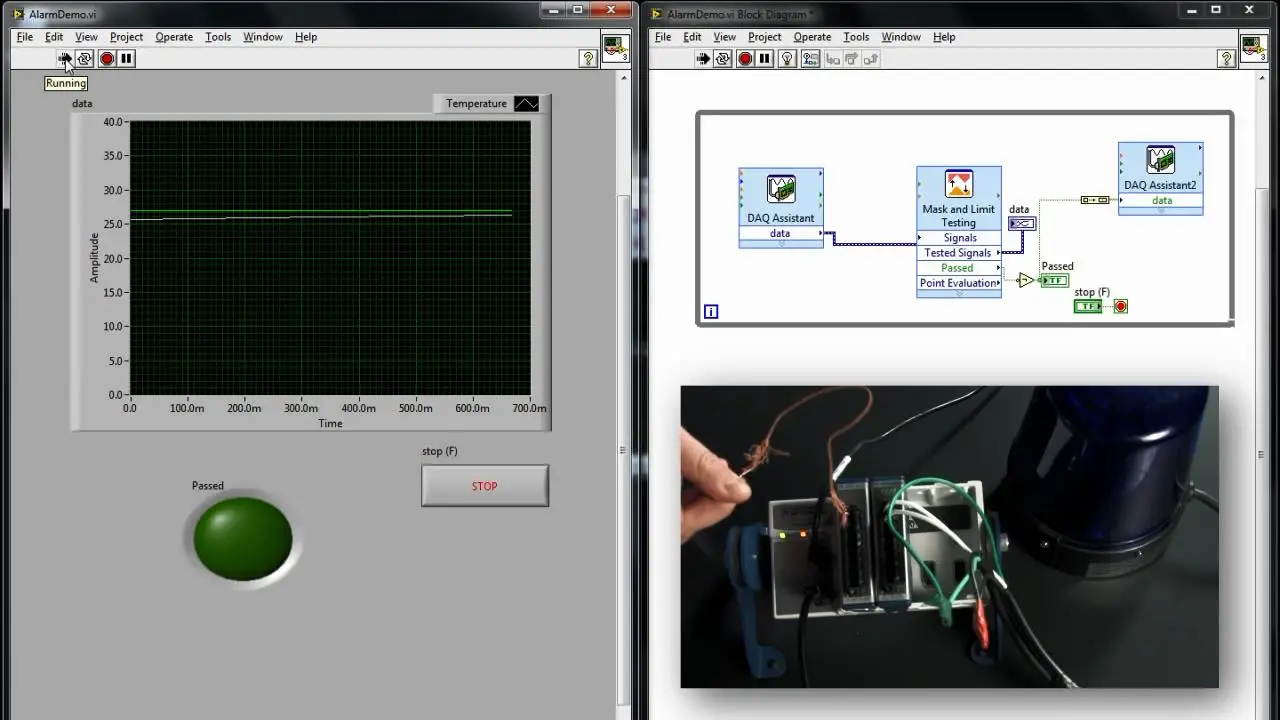Click the Passed output of Mask and Limit Testing
Screen dimensions: 1280x720
(959, 268)
